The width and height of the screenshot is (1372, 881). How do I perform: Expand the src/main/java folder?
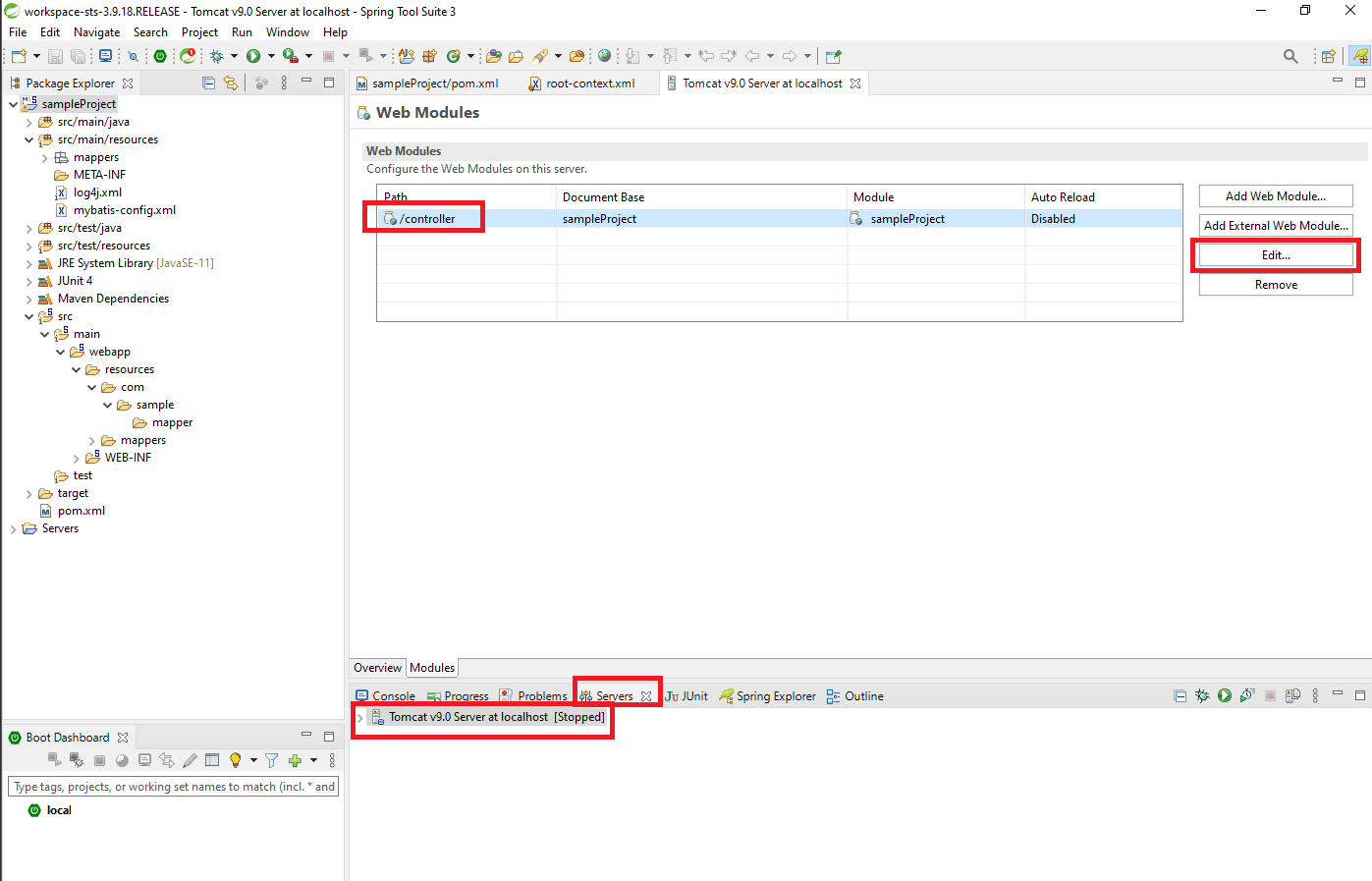(28, 123)
